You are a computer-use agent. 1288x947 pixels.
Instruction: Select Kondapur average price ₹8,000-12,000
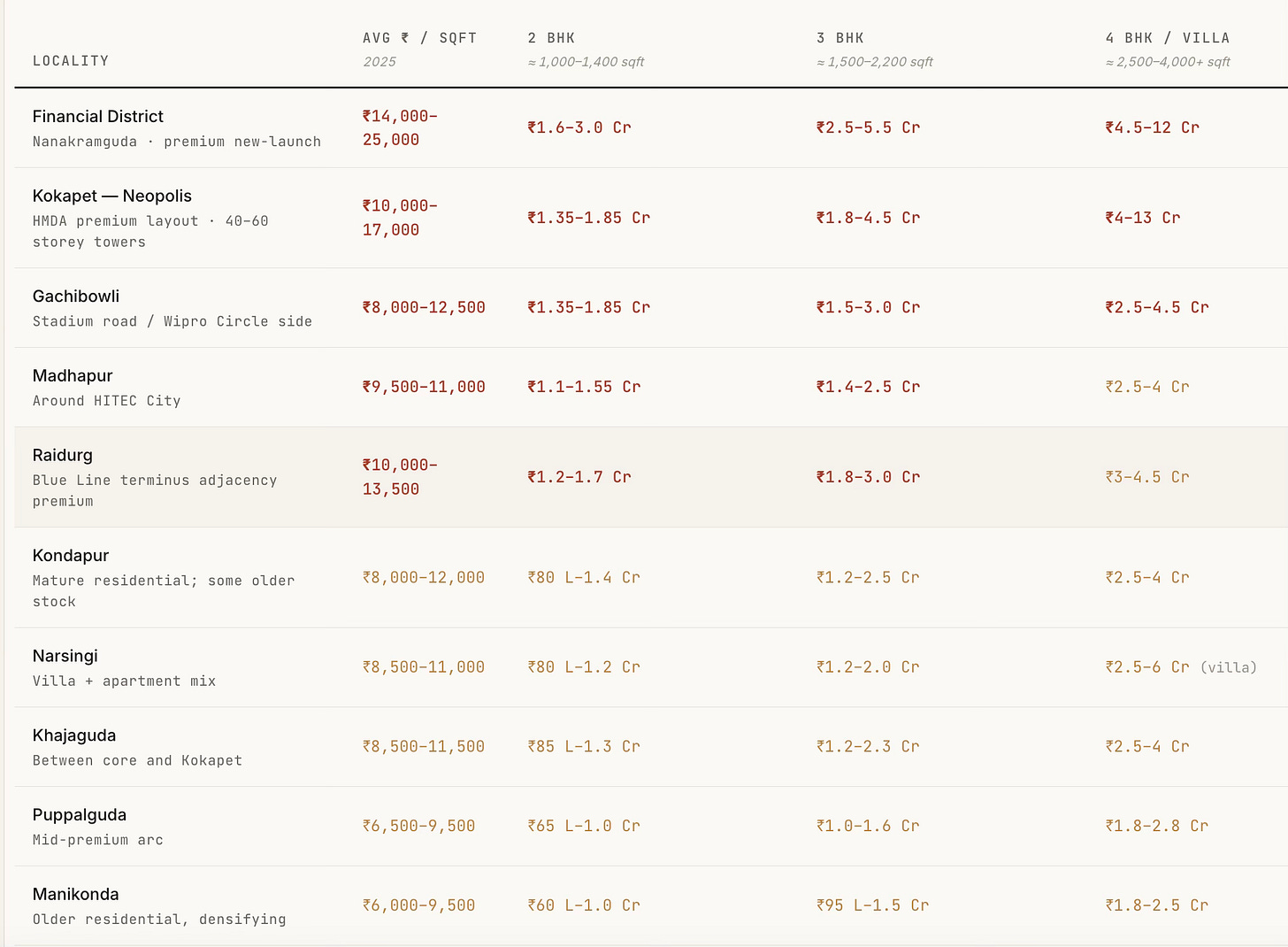[424, 577]
